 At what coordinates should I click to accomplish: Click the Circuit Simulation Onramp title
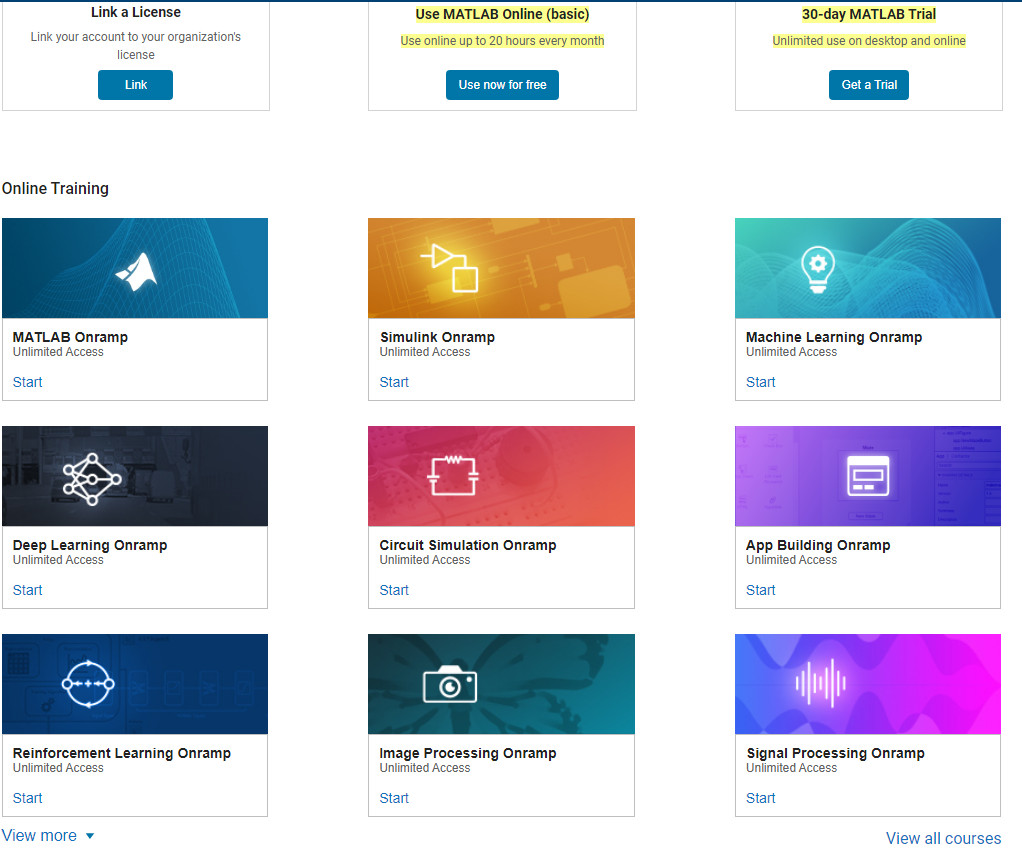(468, 545)
